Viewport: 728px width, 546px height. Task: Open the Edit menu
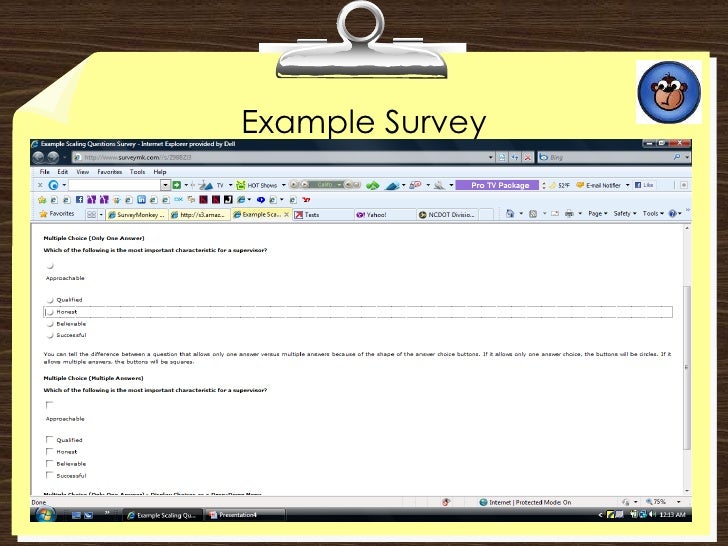[63, 172]
